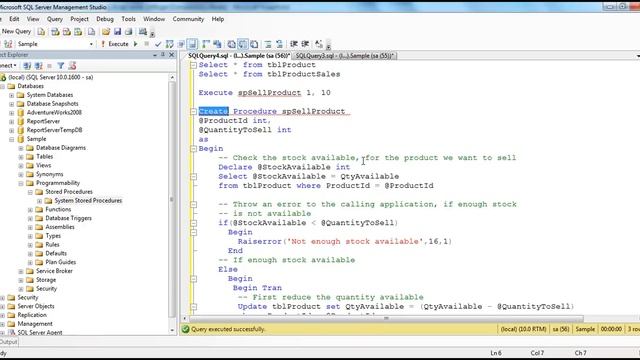Click the query editor horizontal scrollbar
The width and height of the screenshot is (640, 360).
pos(386,318)
